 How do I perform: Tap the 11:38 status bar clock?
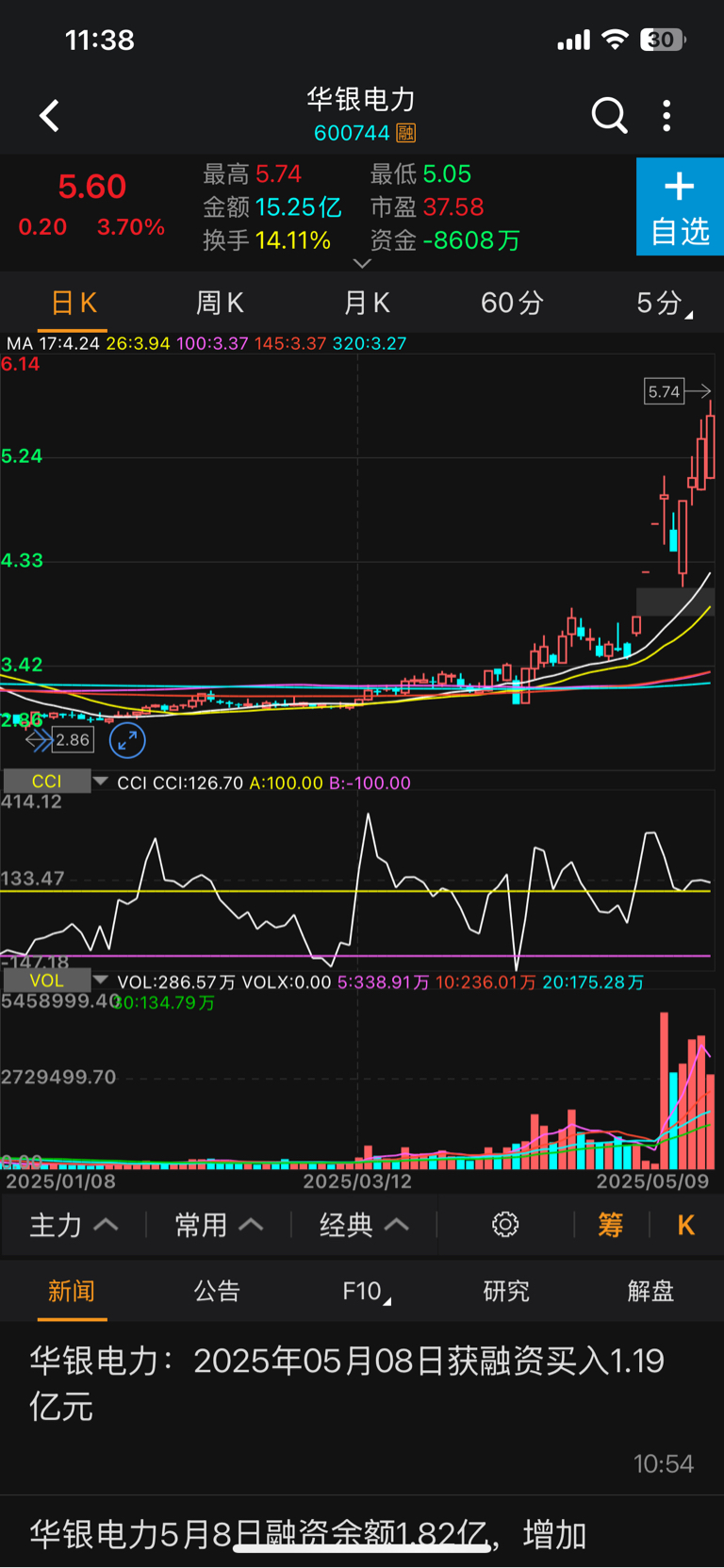point(99,40)
